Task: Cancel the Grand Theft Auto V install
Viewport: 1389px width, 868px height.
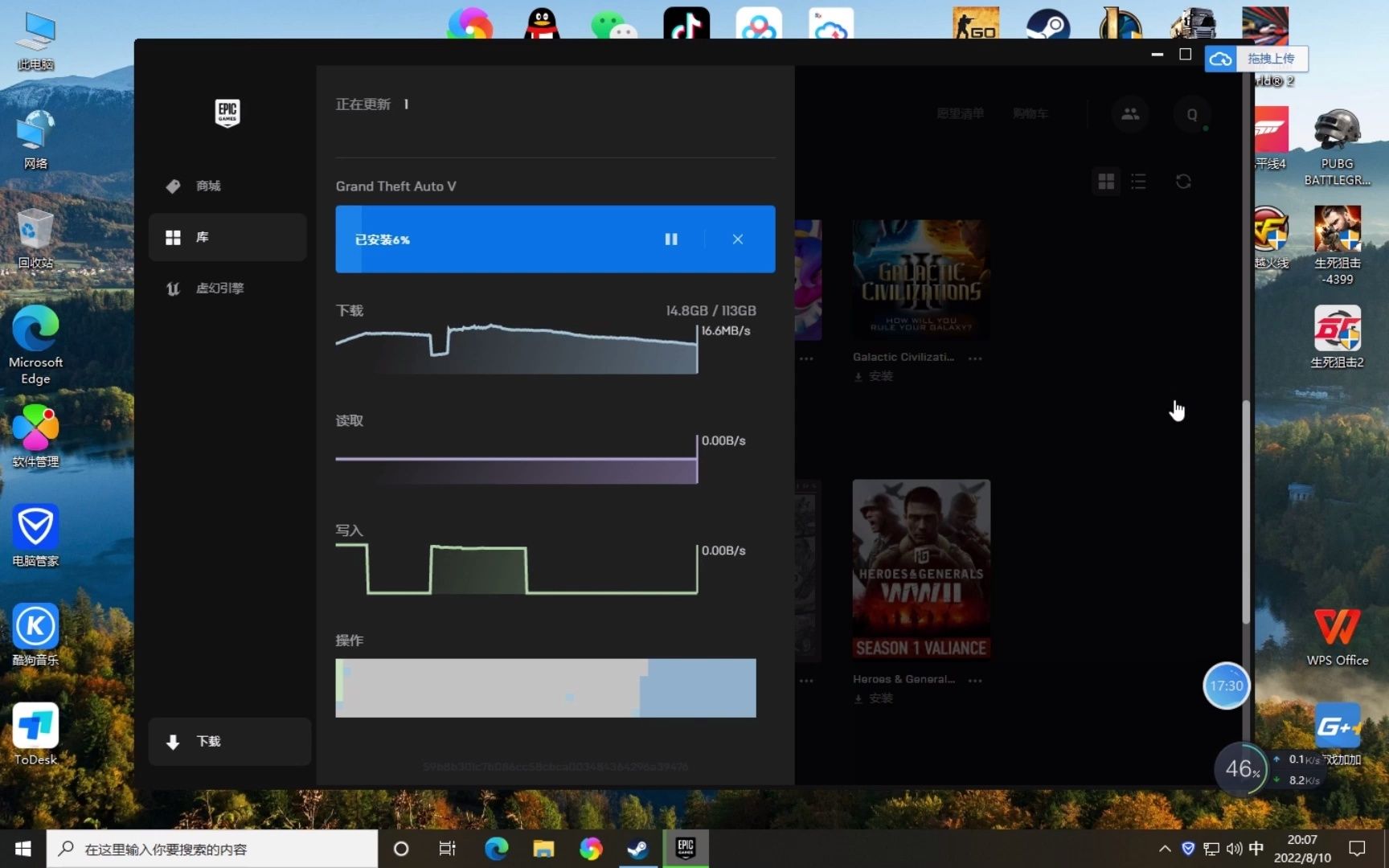Action: (x=737, y=240)
